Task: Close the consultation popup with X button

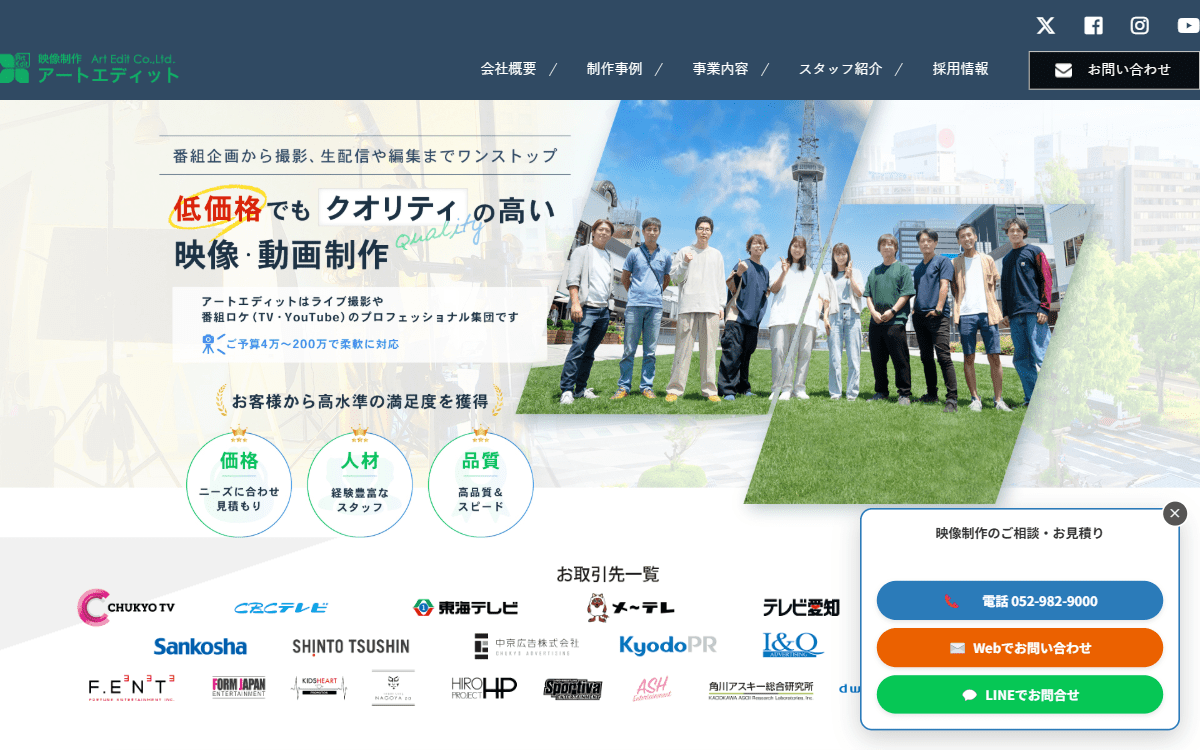Action: click(x=1175, y=513)
